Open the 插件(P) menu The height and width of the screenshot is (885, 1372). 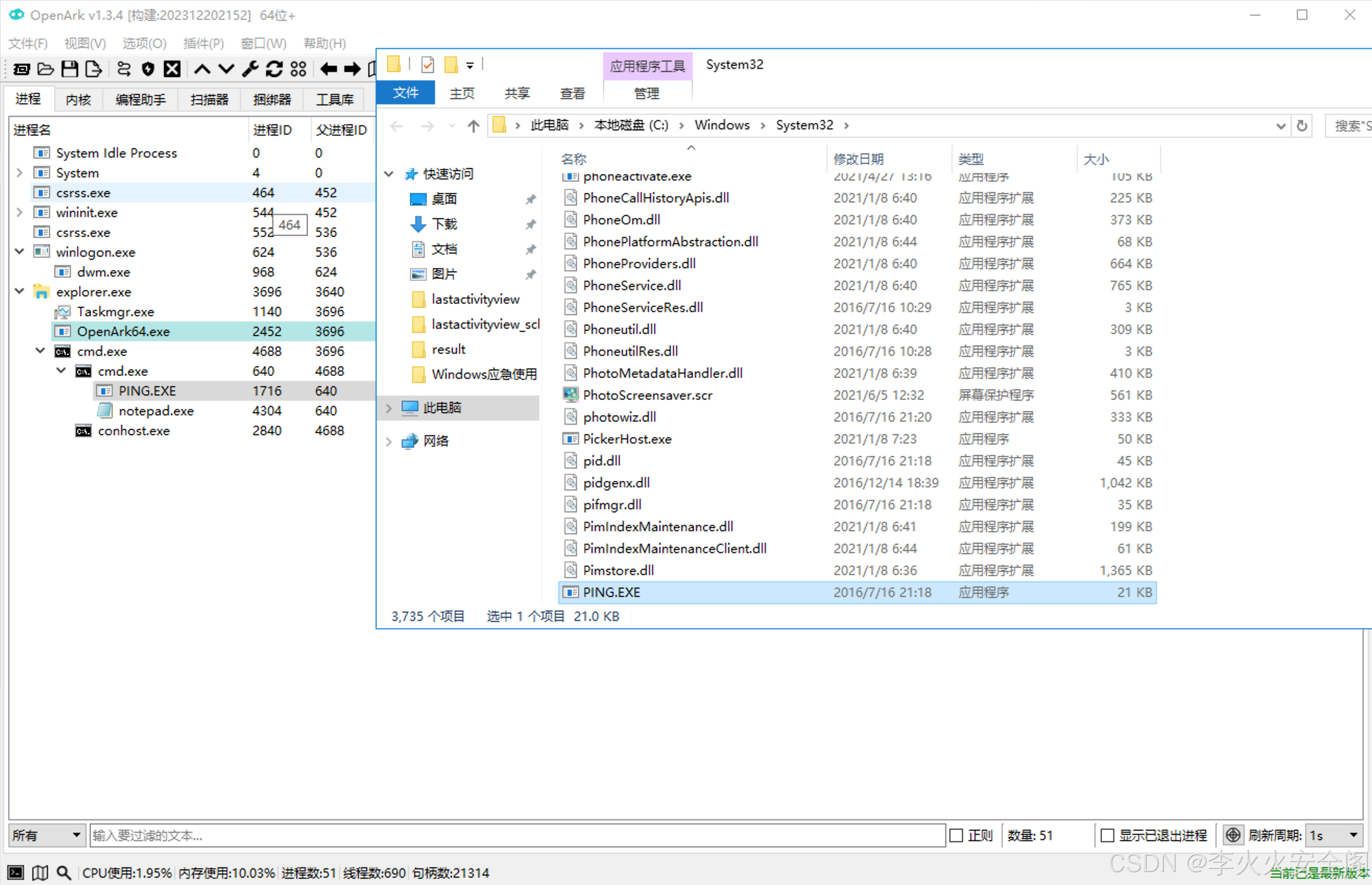click(203, 43)
